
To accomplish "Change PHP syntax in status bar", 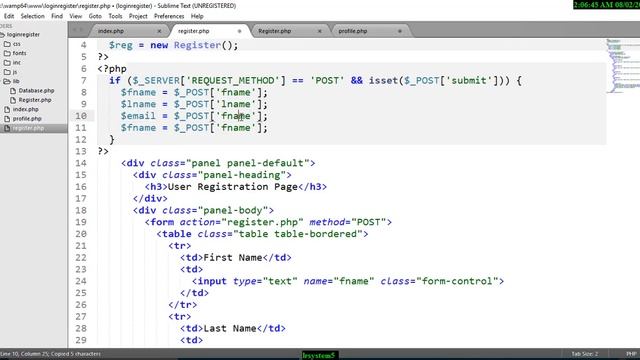I will [631, 354].
